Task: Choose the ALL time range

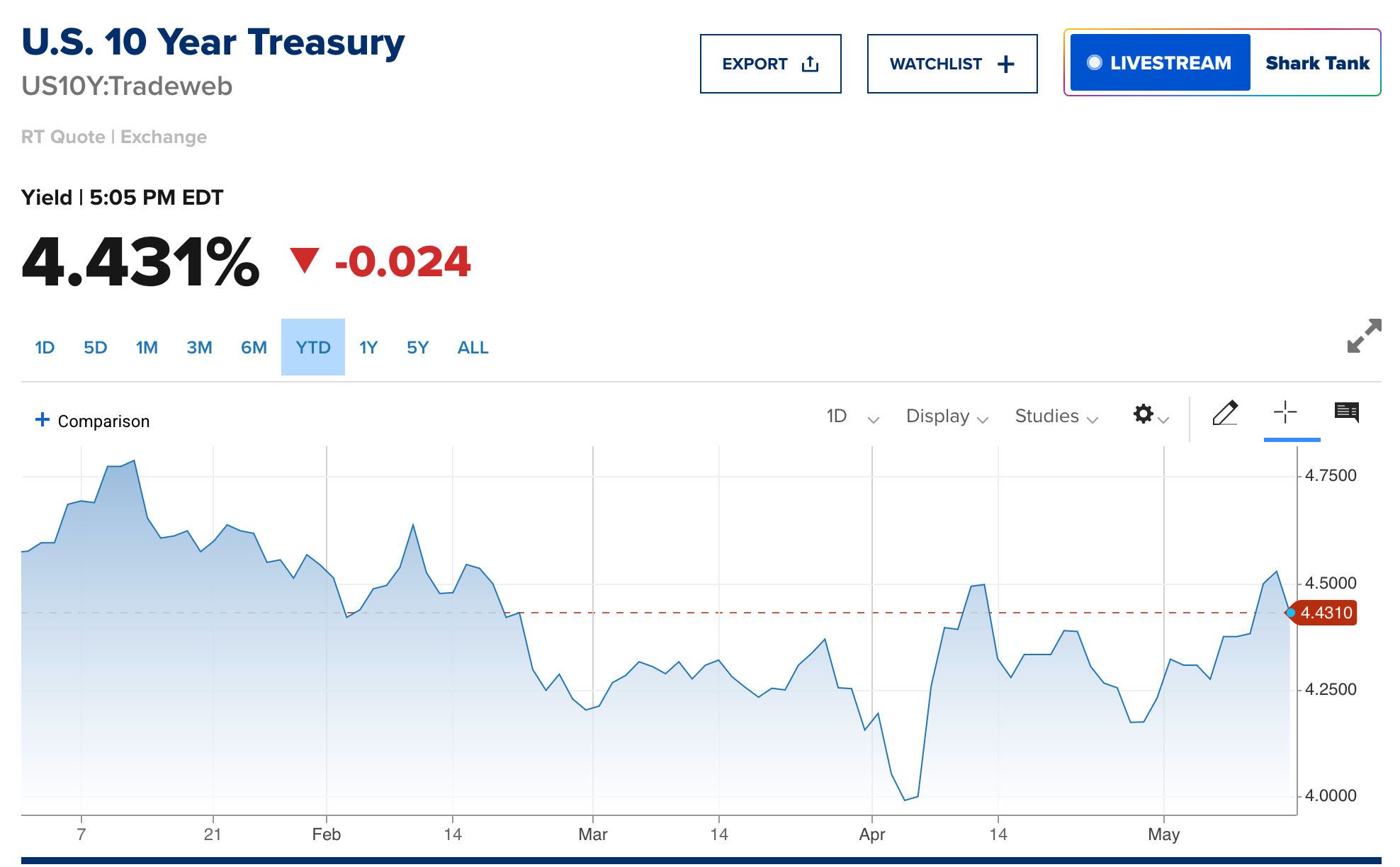Action: 473,348
